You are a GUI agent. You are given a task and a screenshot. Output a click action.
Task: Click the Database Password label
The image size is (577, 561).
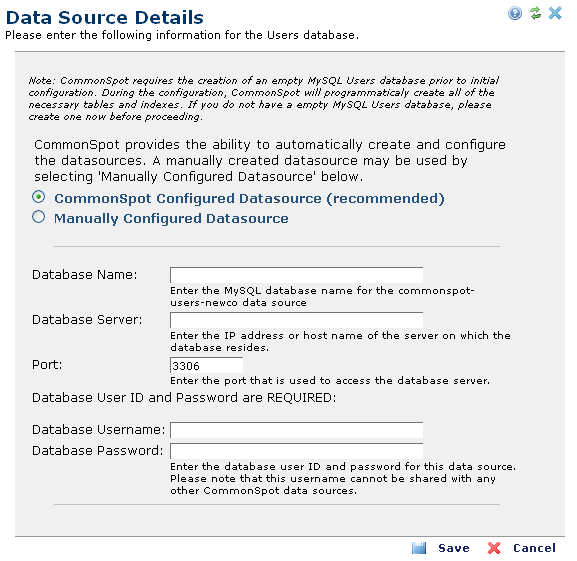pyautogui.click(x=98, y=451)
